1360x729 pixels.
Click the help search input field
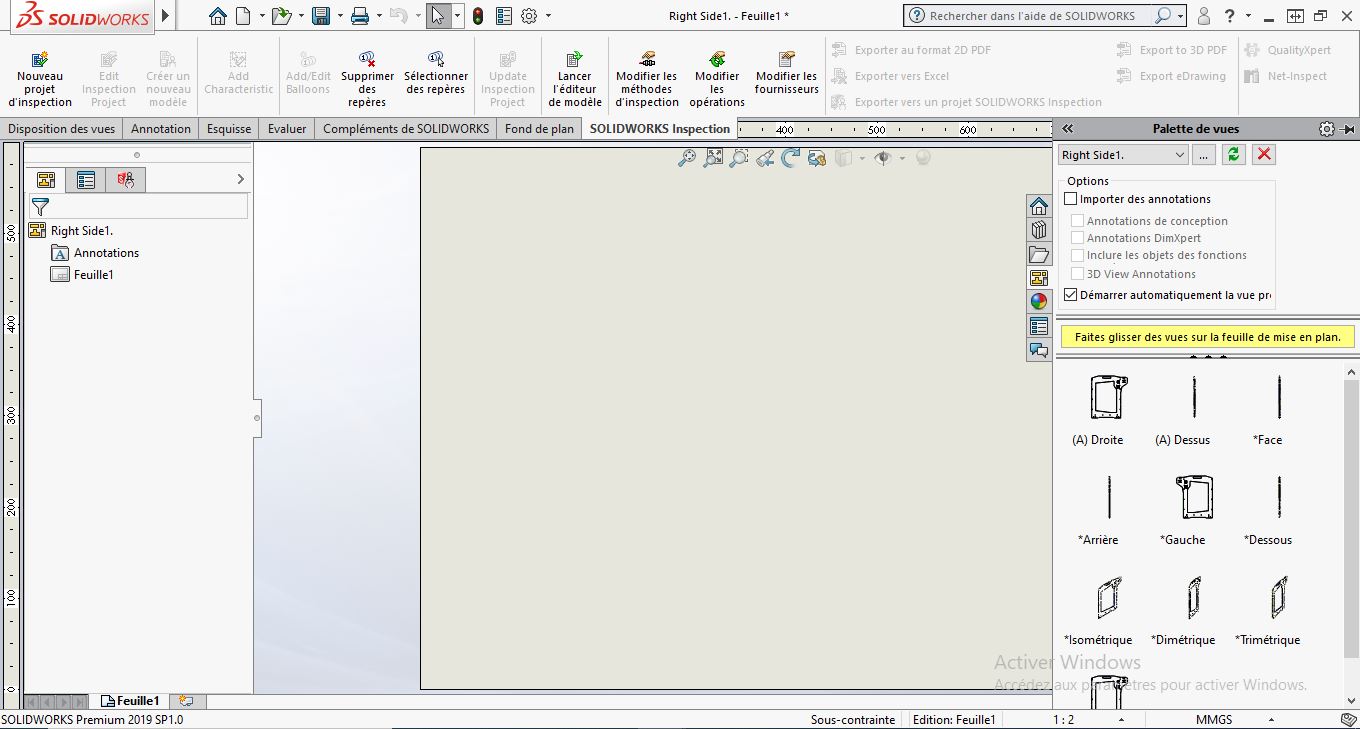pos(1034,16)
